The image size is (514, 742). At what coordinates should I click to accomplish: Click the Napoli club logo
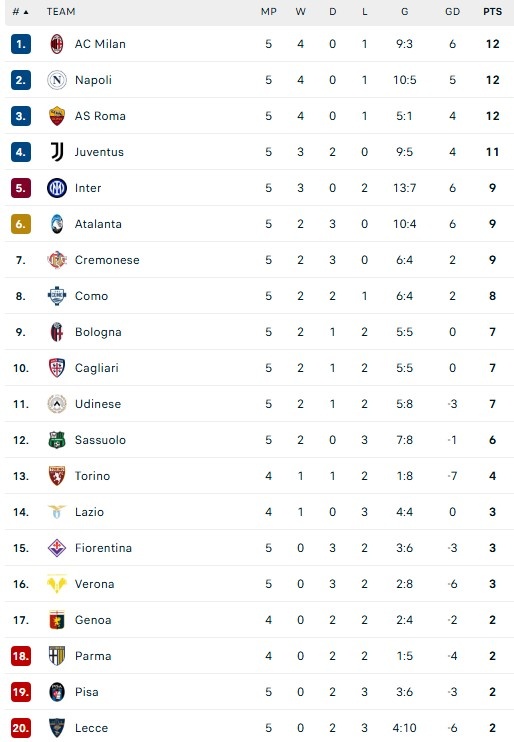[x=57, y=80]
